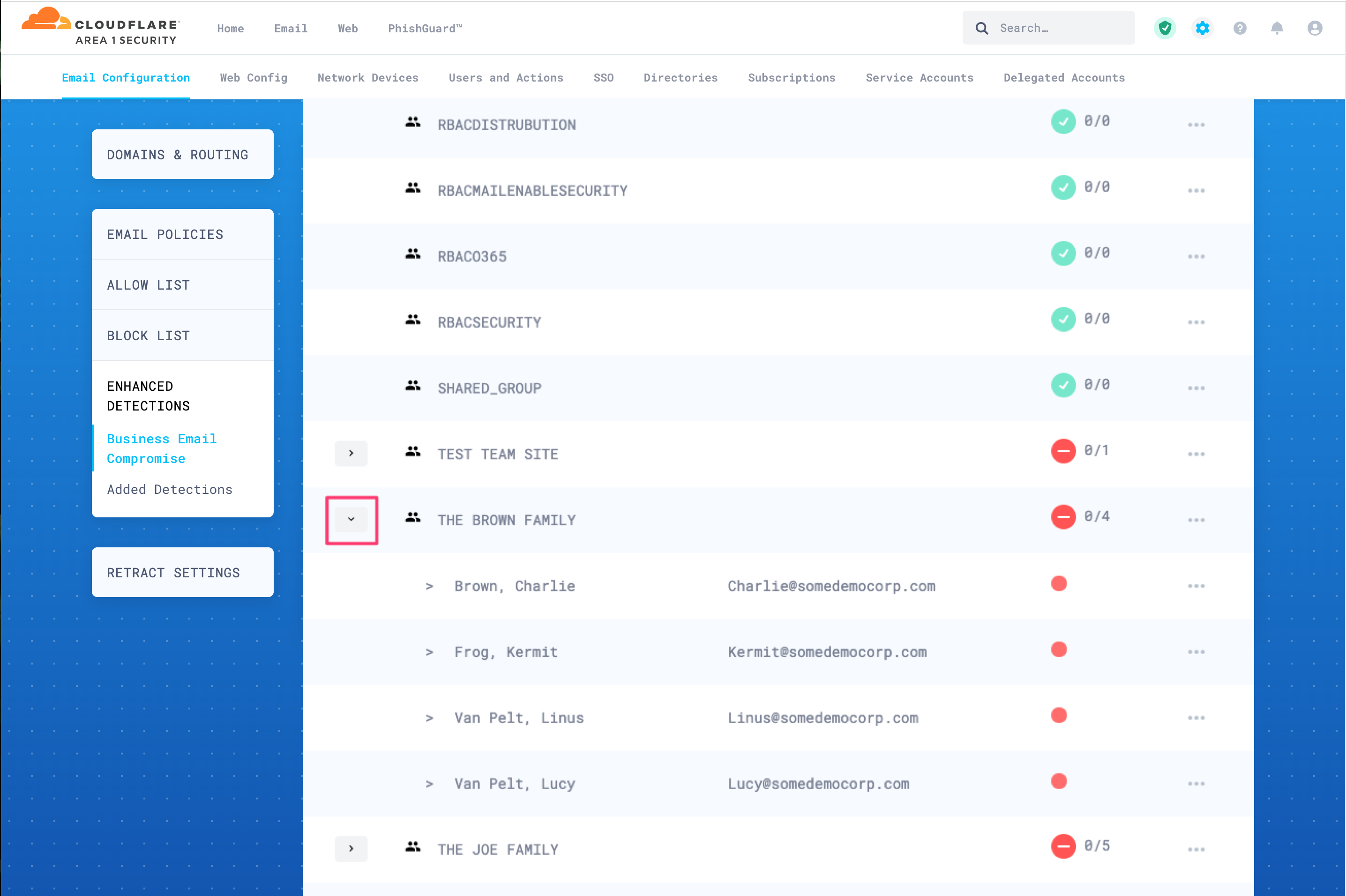
Task: Toggle red status dot for Charlie Brown
Action: [1059, 583]
